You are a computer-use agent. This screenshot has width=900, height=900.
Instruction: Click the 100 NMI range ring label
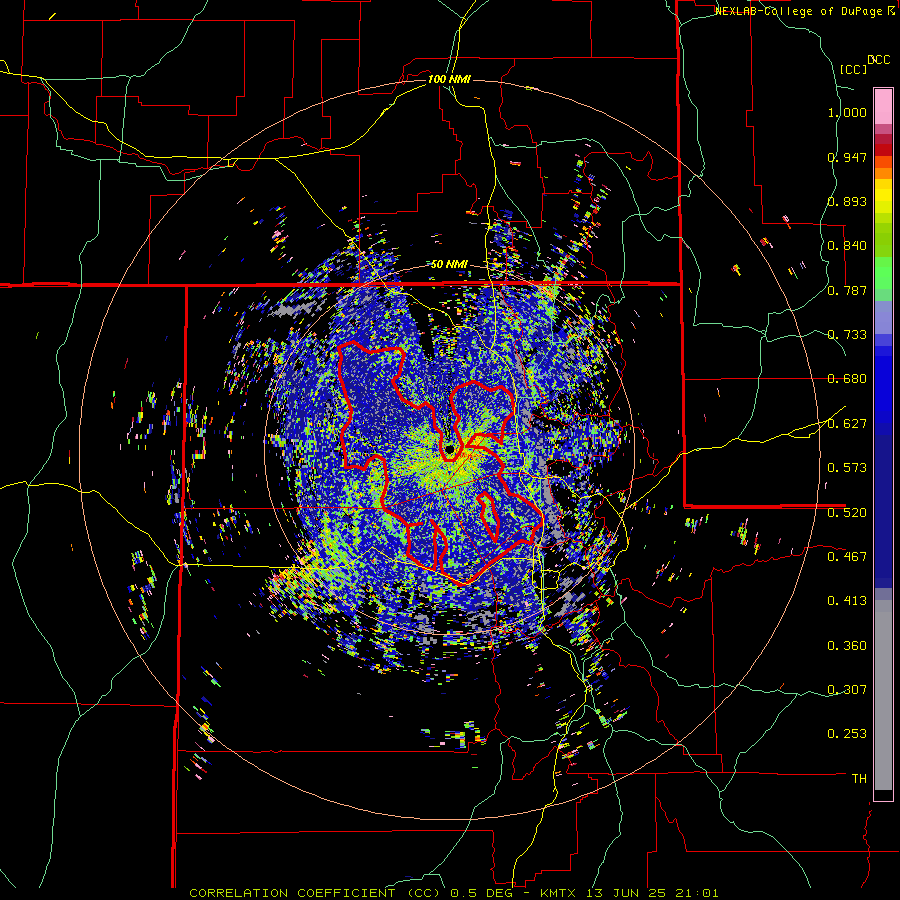(x=449, y=79)
